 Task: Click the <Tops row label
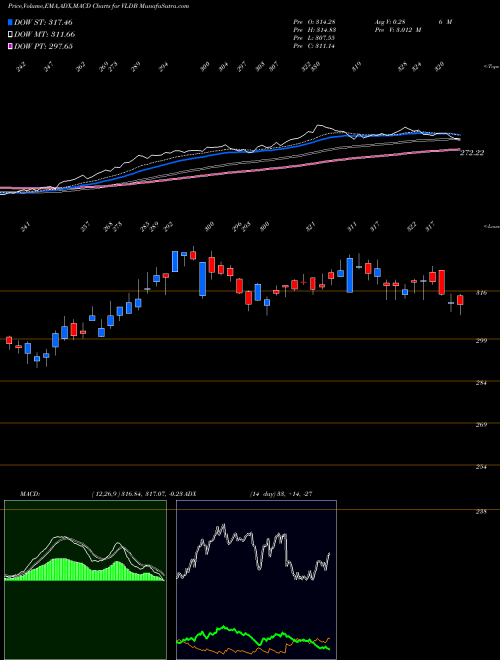tap(491, 67)
